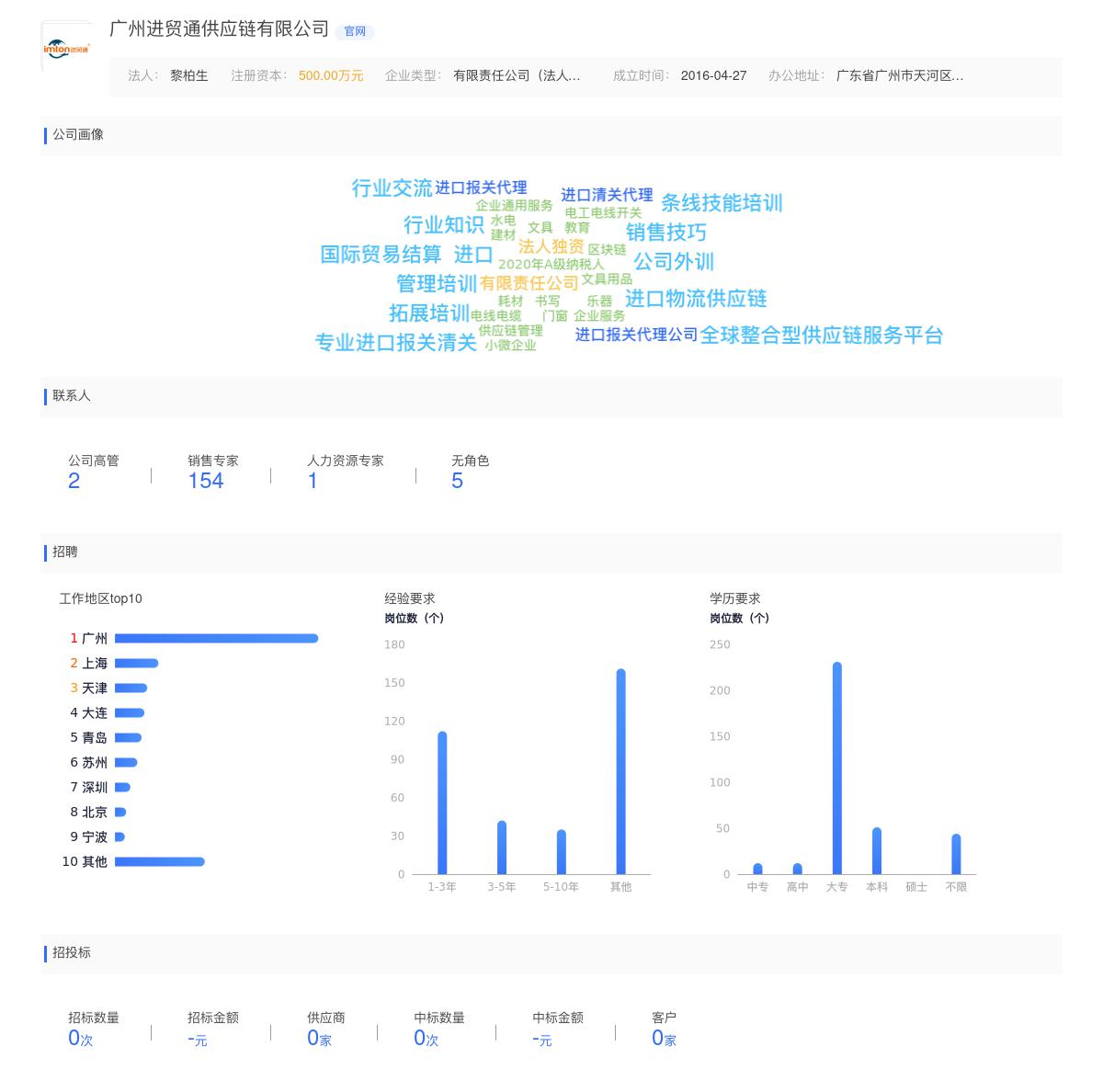Click the 招标数量 value 0次
This screenshot has height=1092, width=1103.
(x=81, y=1039)
